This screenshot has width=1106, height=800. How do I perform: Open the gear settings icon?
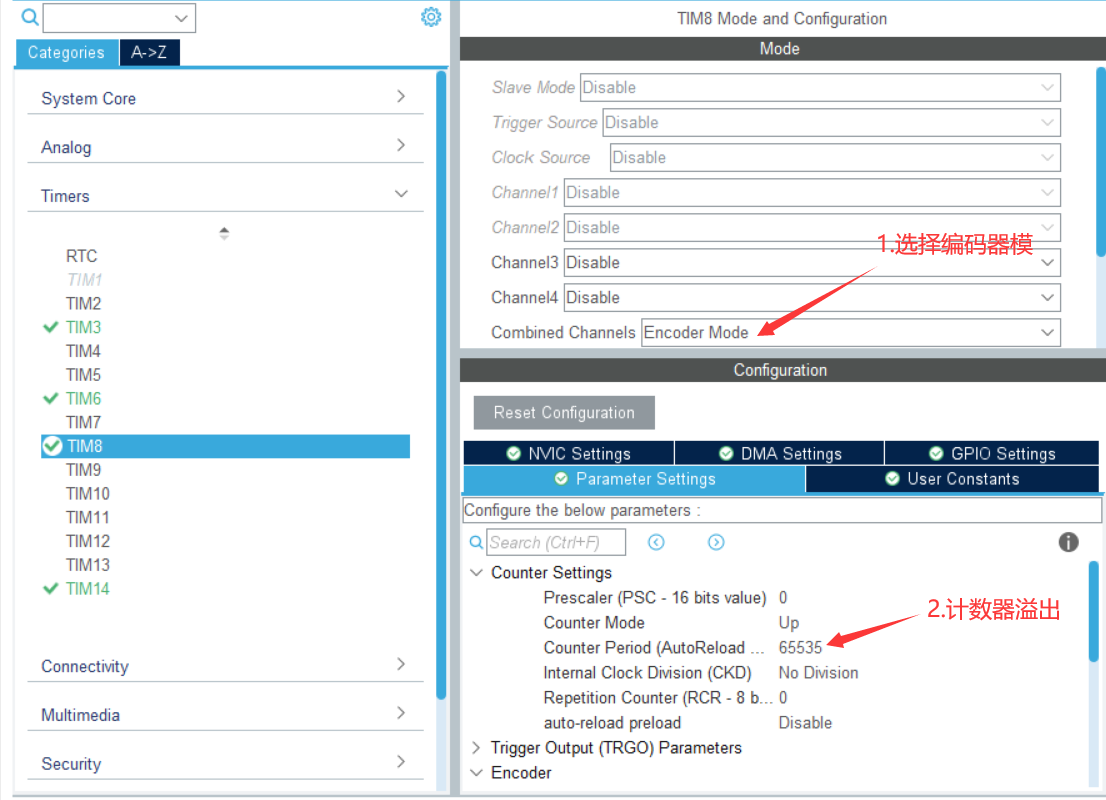[431, 17]
